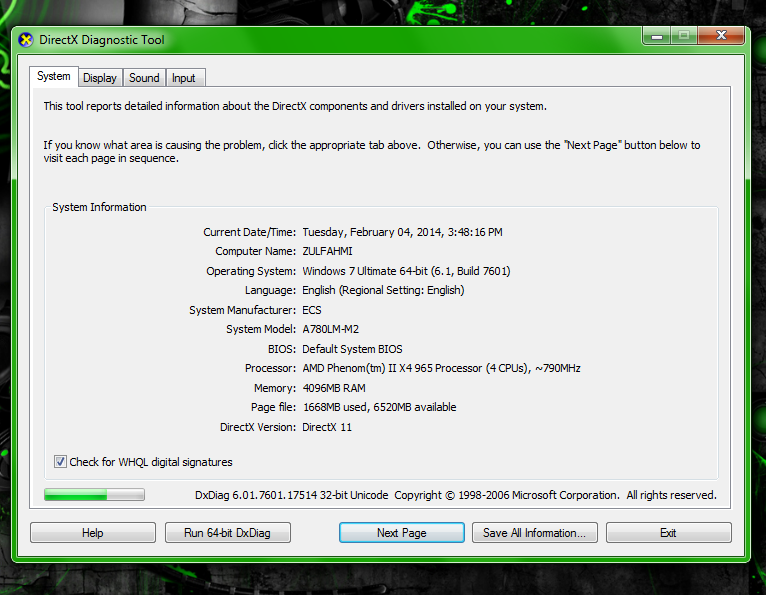Click the disabled maximize window button
This screenshot has height=595, width=766.
(684, 36)
